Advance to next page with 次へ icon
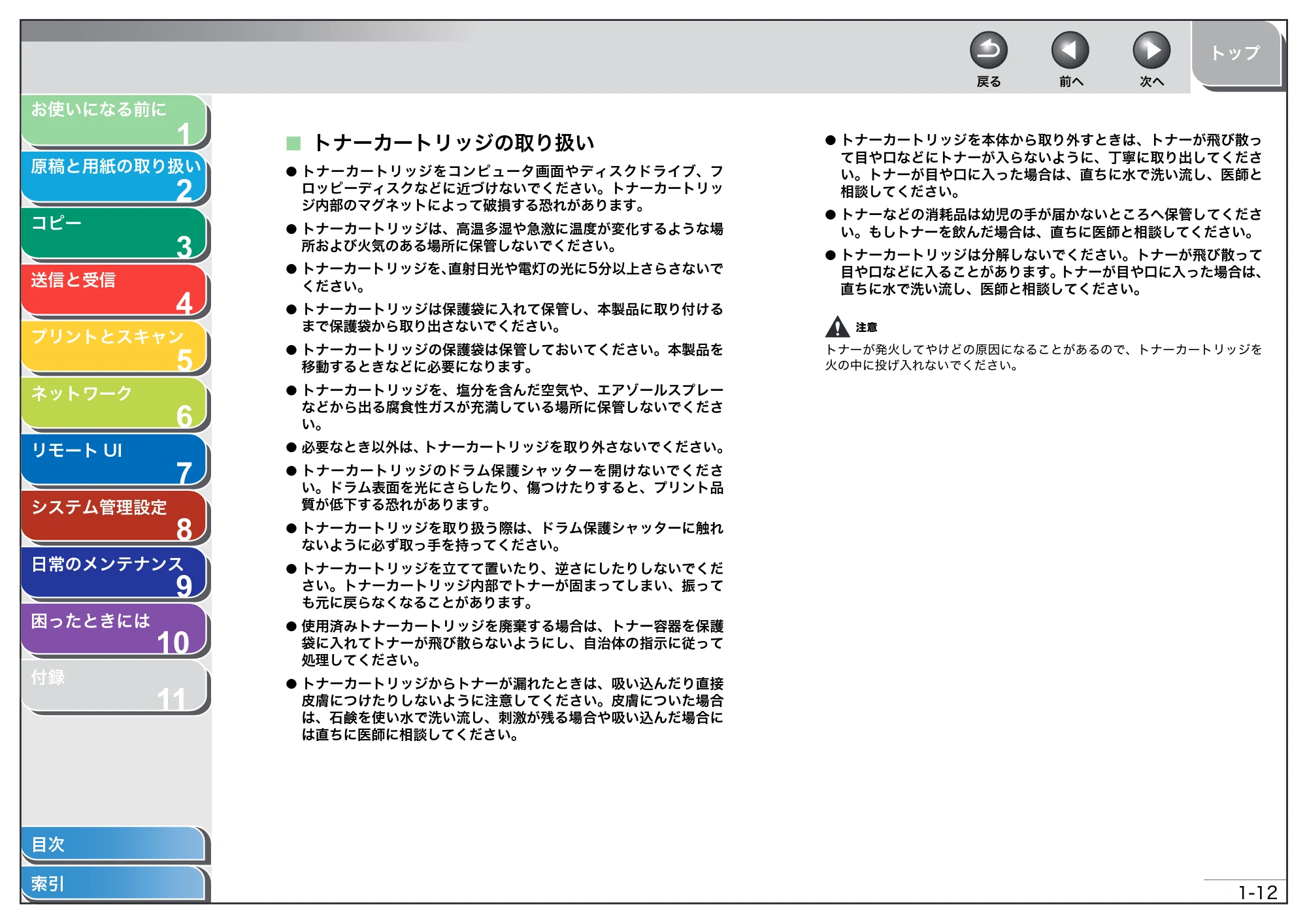Image resolution: width=1307 pixels, height=924 pixels. (x=1151, y=50)
